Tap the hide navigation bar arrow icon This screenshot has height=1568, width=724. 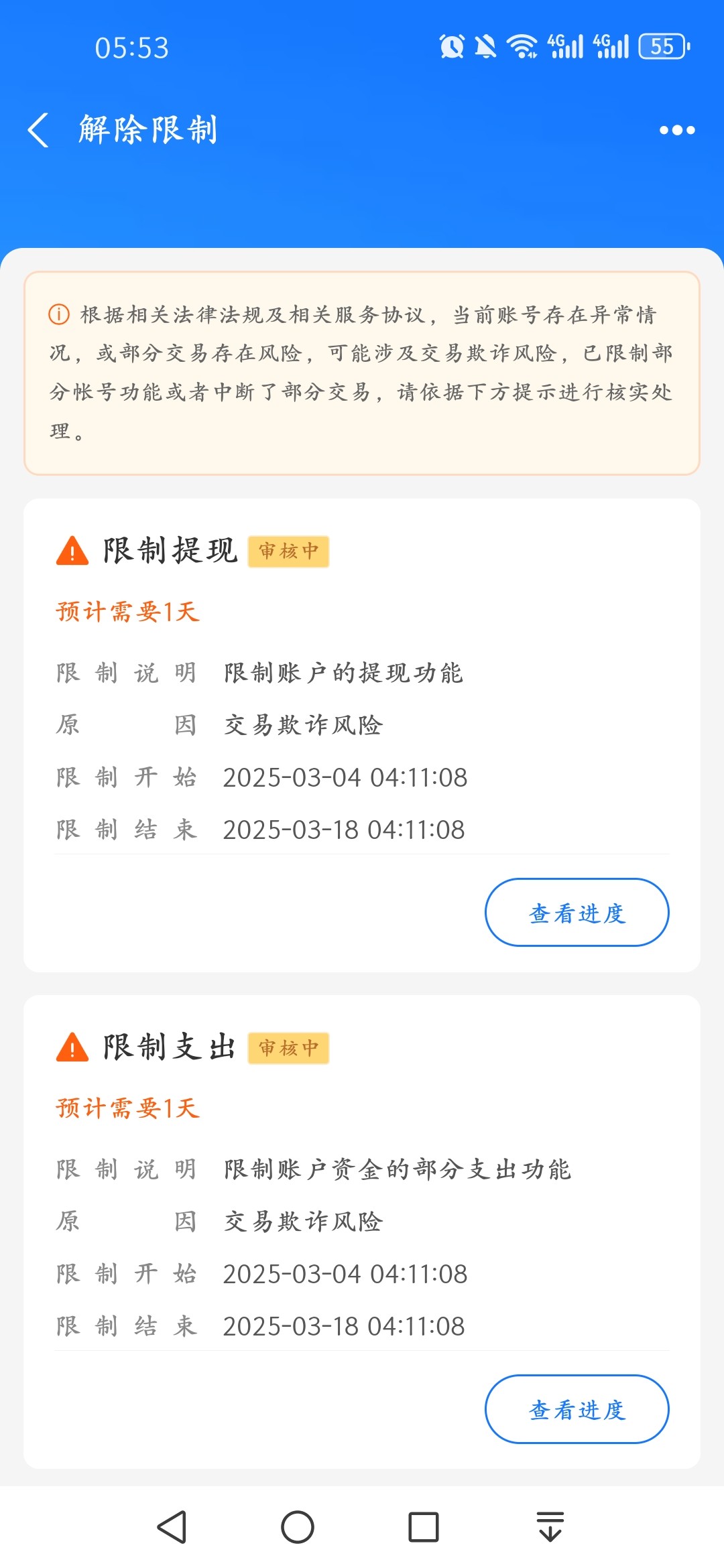550,1527
